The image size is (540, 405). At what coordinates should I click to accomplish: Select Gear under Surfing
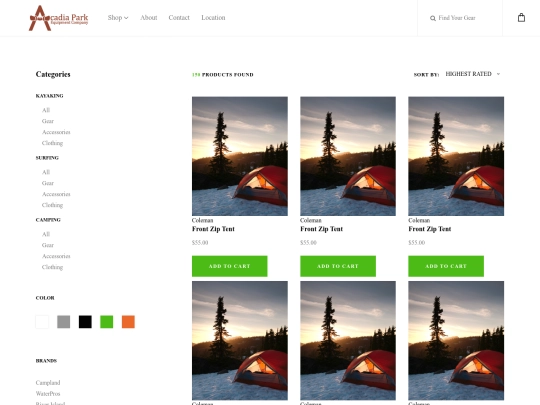48,183
